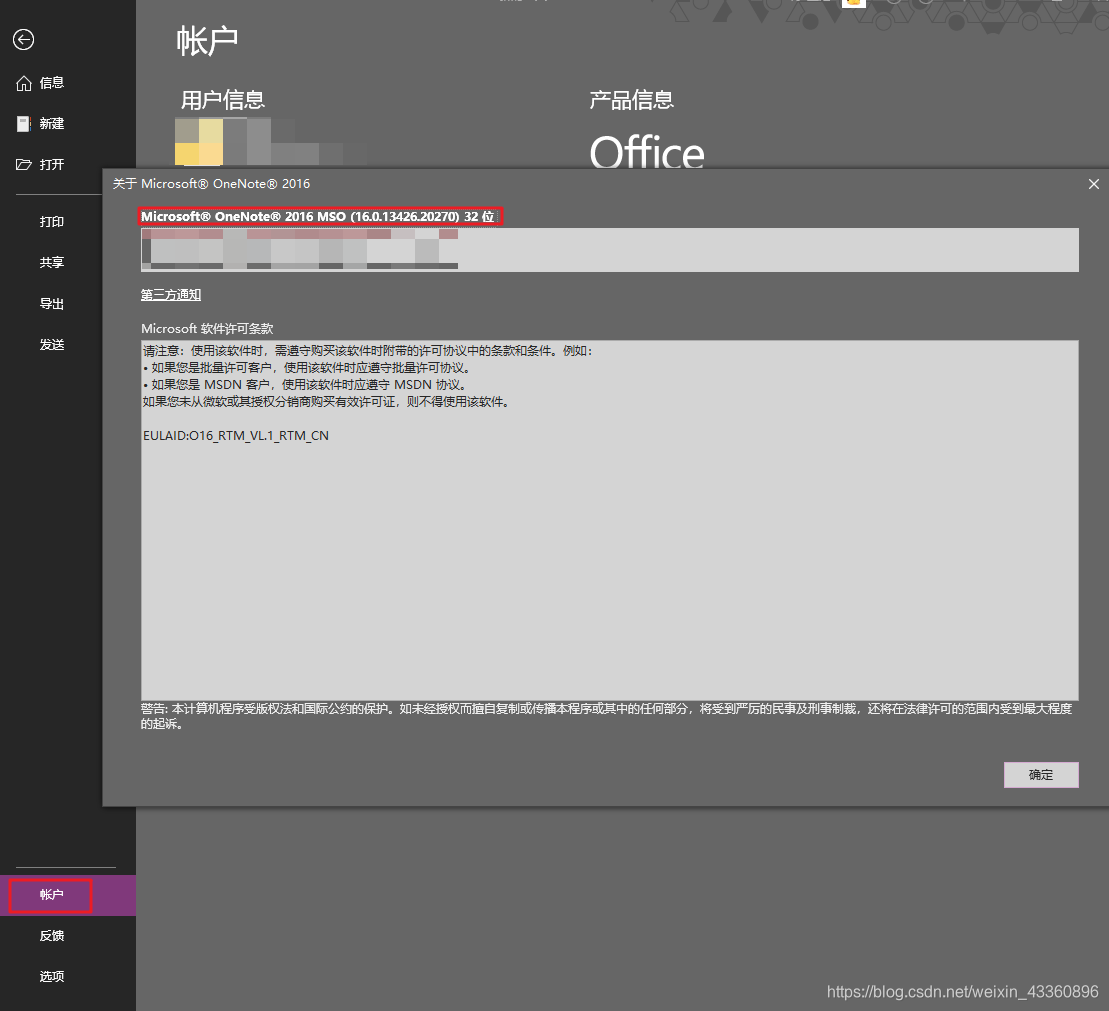Click the OneNote 2016 MSO version text
1109x1011 pixels.
(318, 216)
